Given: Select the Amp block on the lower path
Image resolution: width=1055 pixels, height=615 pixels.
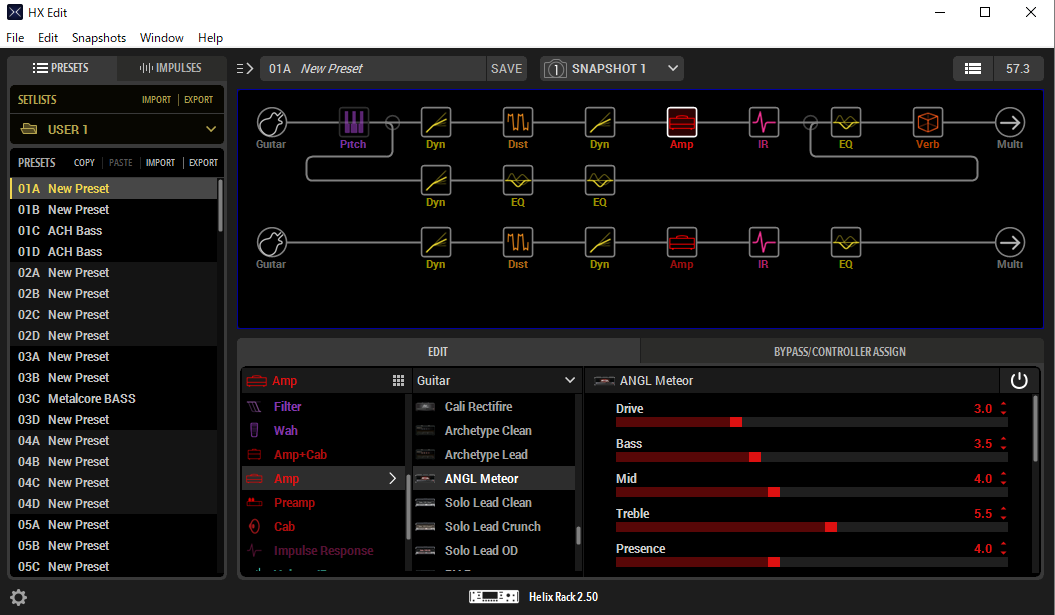Looking at the screenshot, I should (x=682, y=242).
